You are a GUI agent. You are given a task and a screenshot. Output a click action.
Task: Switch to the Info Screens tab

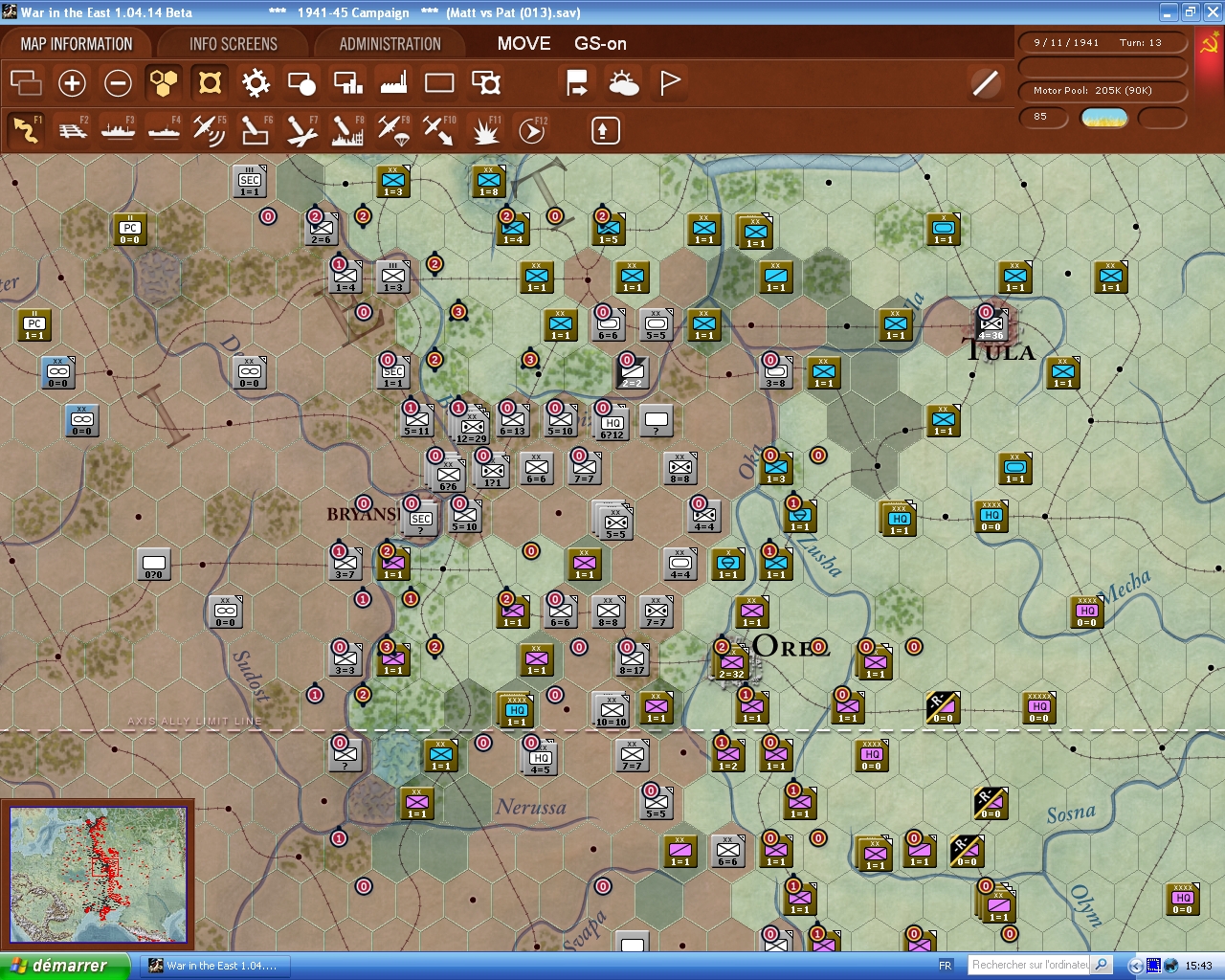(x=233, y=44)
